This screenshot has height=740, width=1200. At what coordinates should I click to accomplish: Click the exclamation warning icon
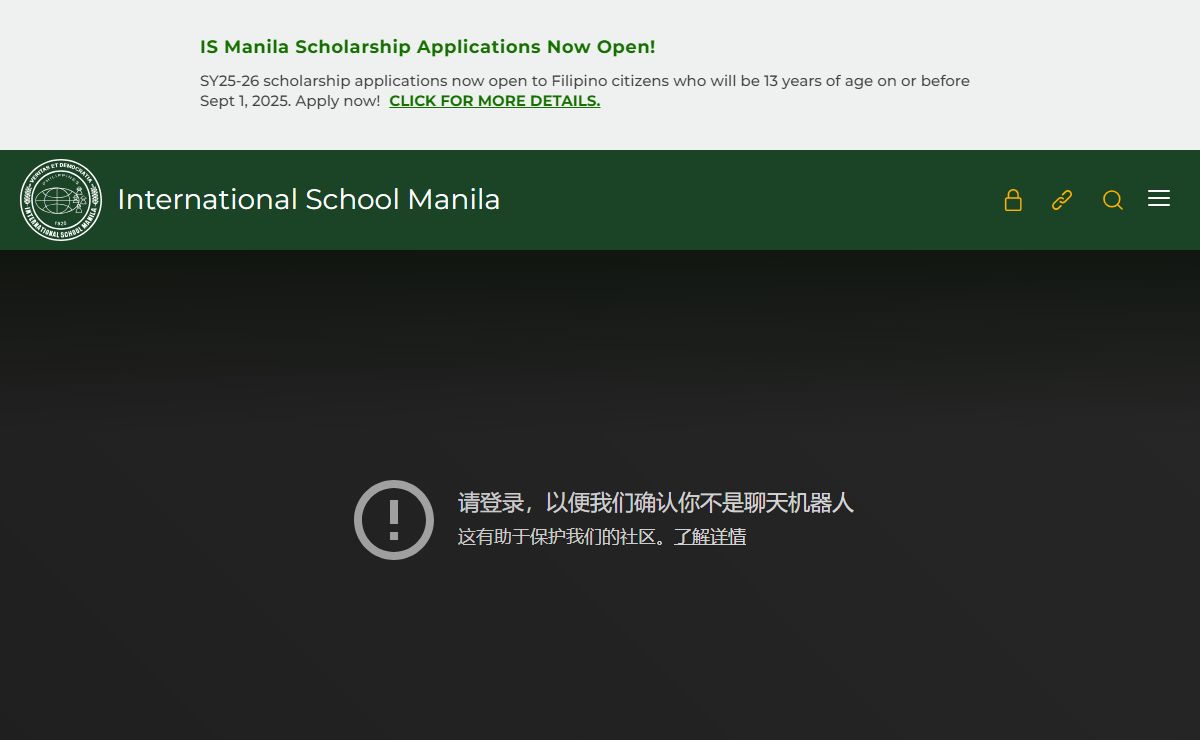394,520
